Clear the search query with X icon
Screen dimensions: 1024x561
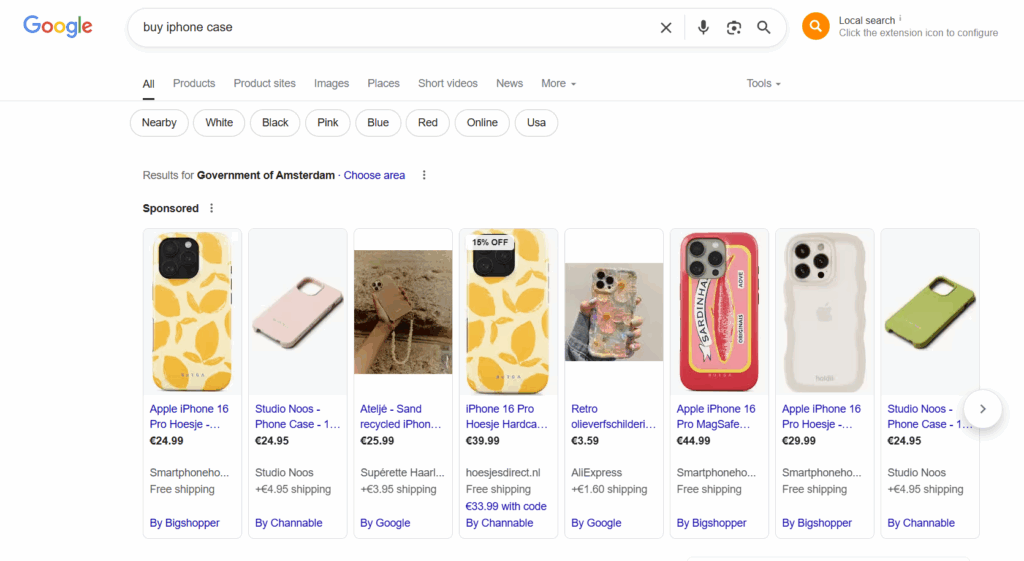point(665,27)
